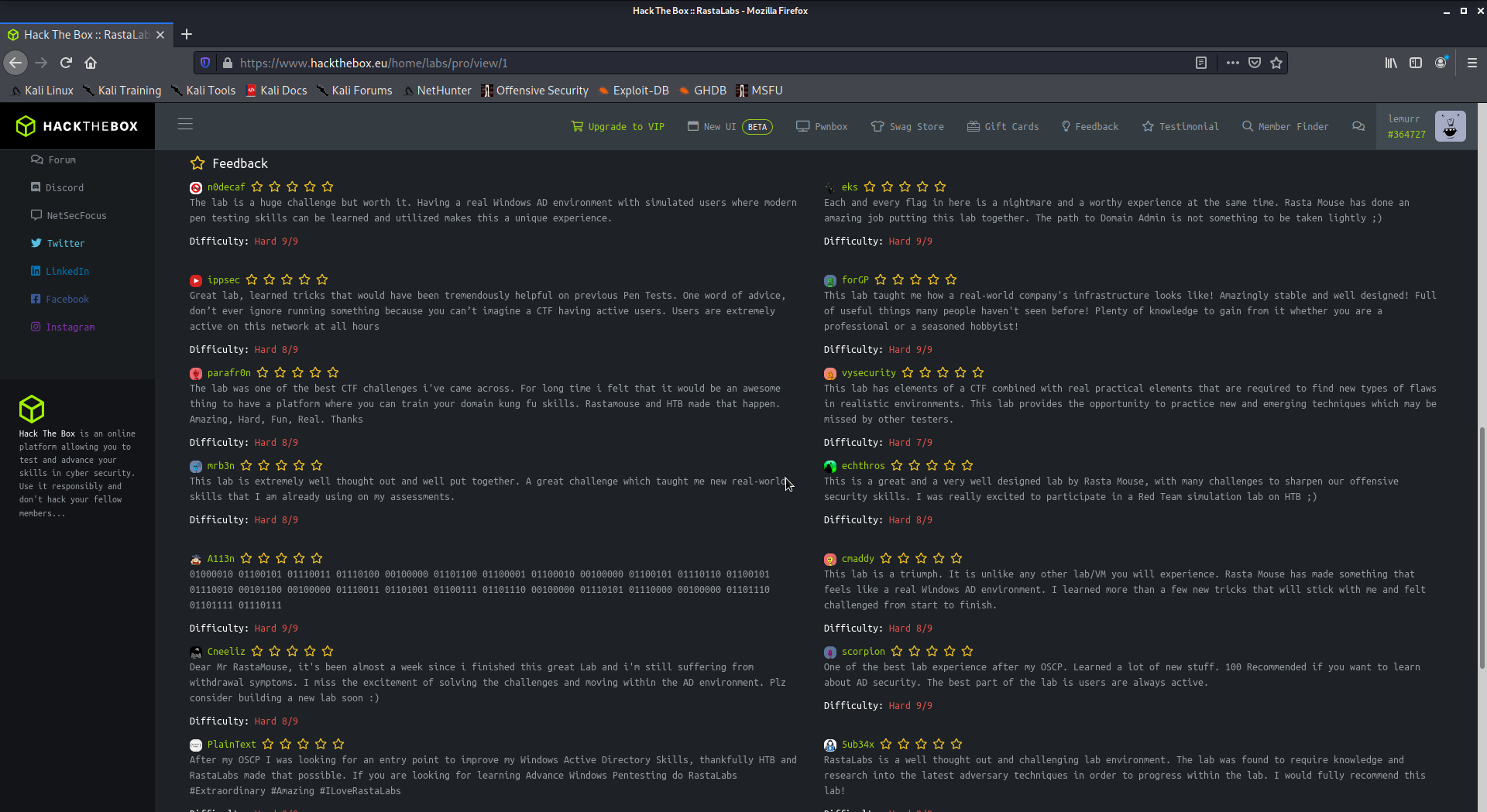Open a new browser tab

click(187, 34)
